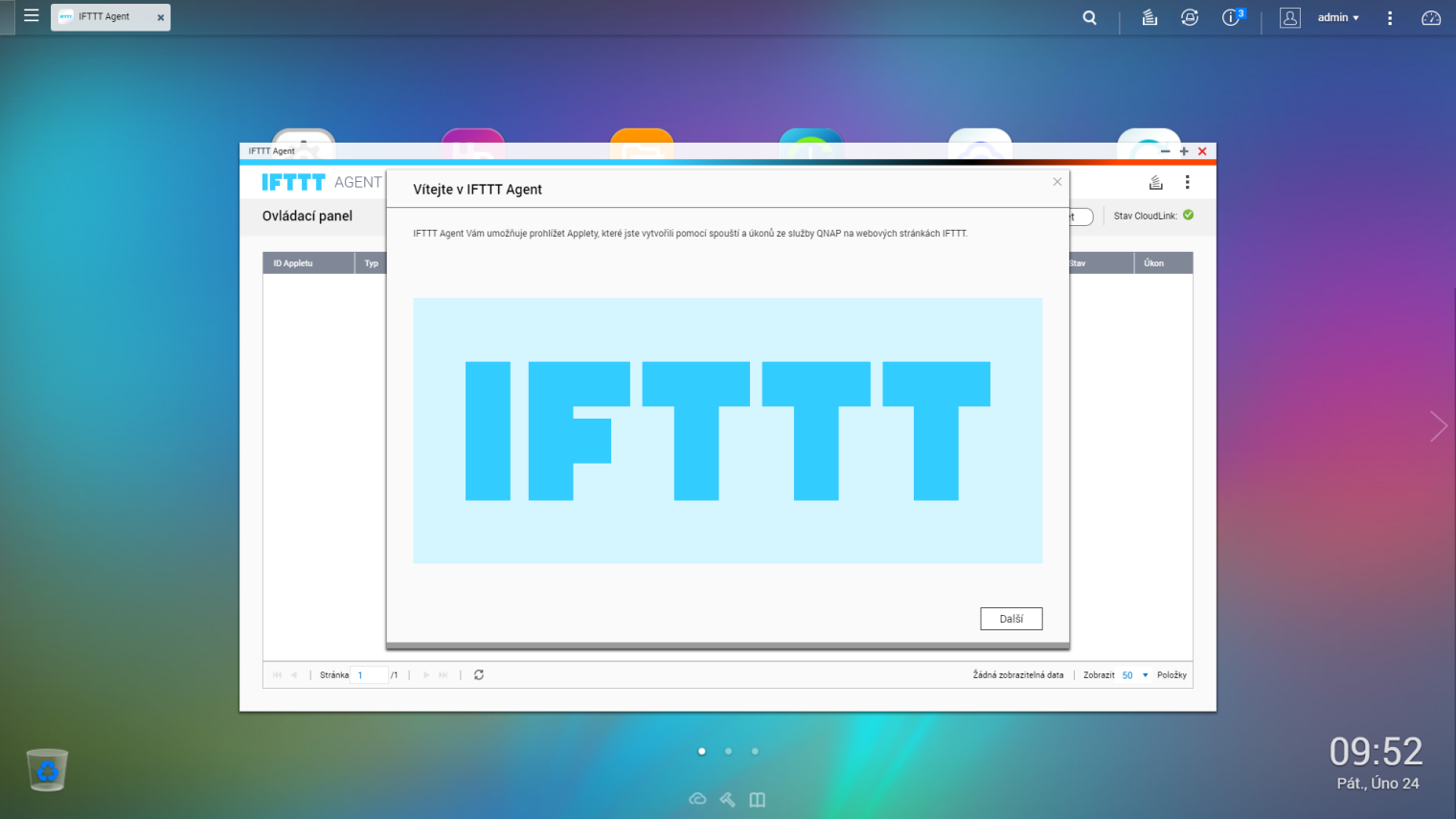Image resolution: width=1456 pixels, height=819 pixels.
Task: Sort by Typ column header
Action: [x=371, y=263]
